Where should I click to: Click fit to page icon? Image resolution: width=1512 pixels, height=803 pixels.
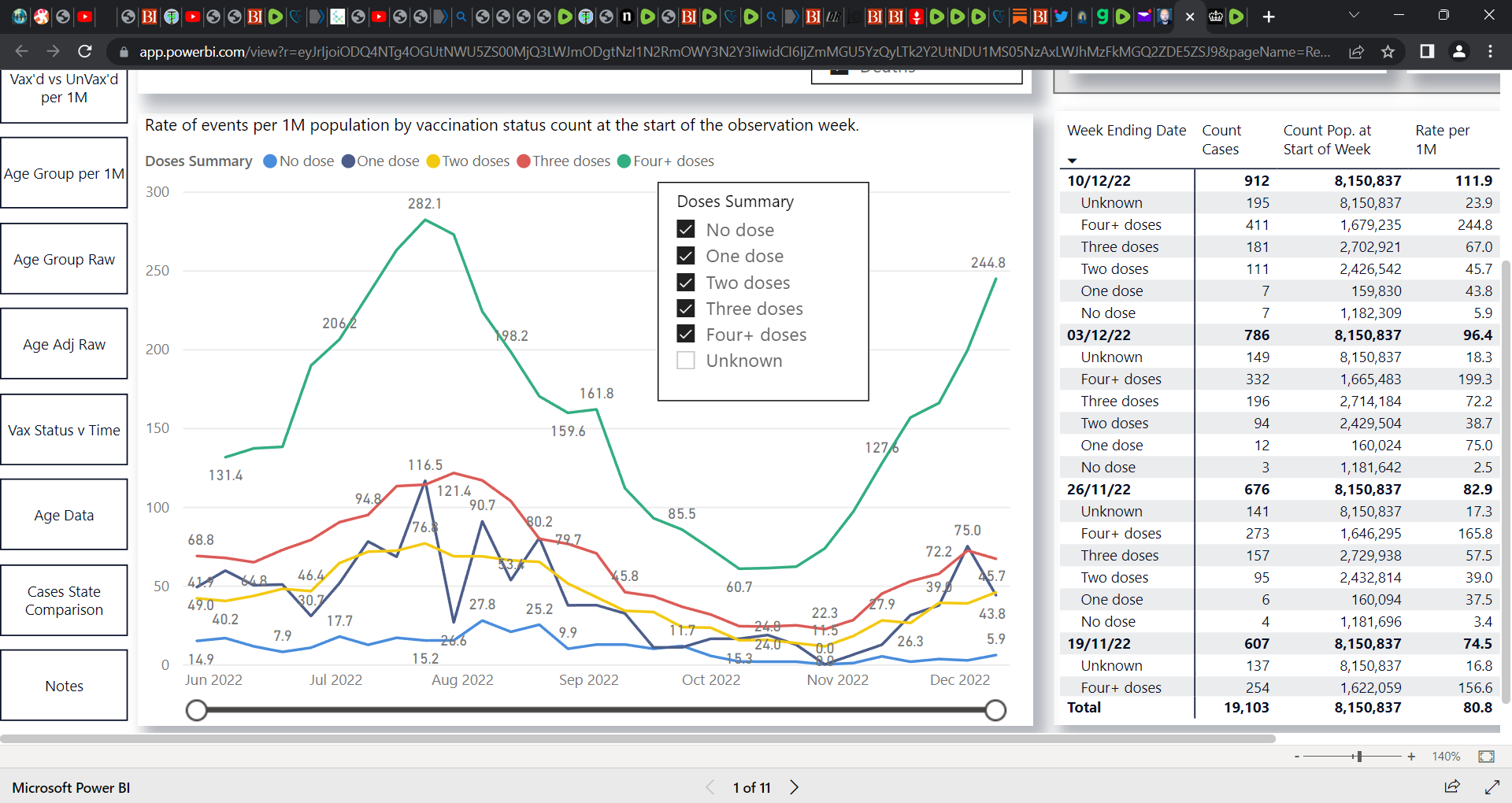(x=1486, y=757)
